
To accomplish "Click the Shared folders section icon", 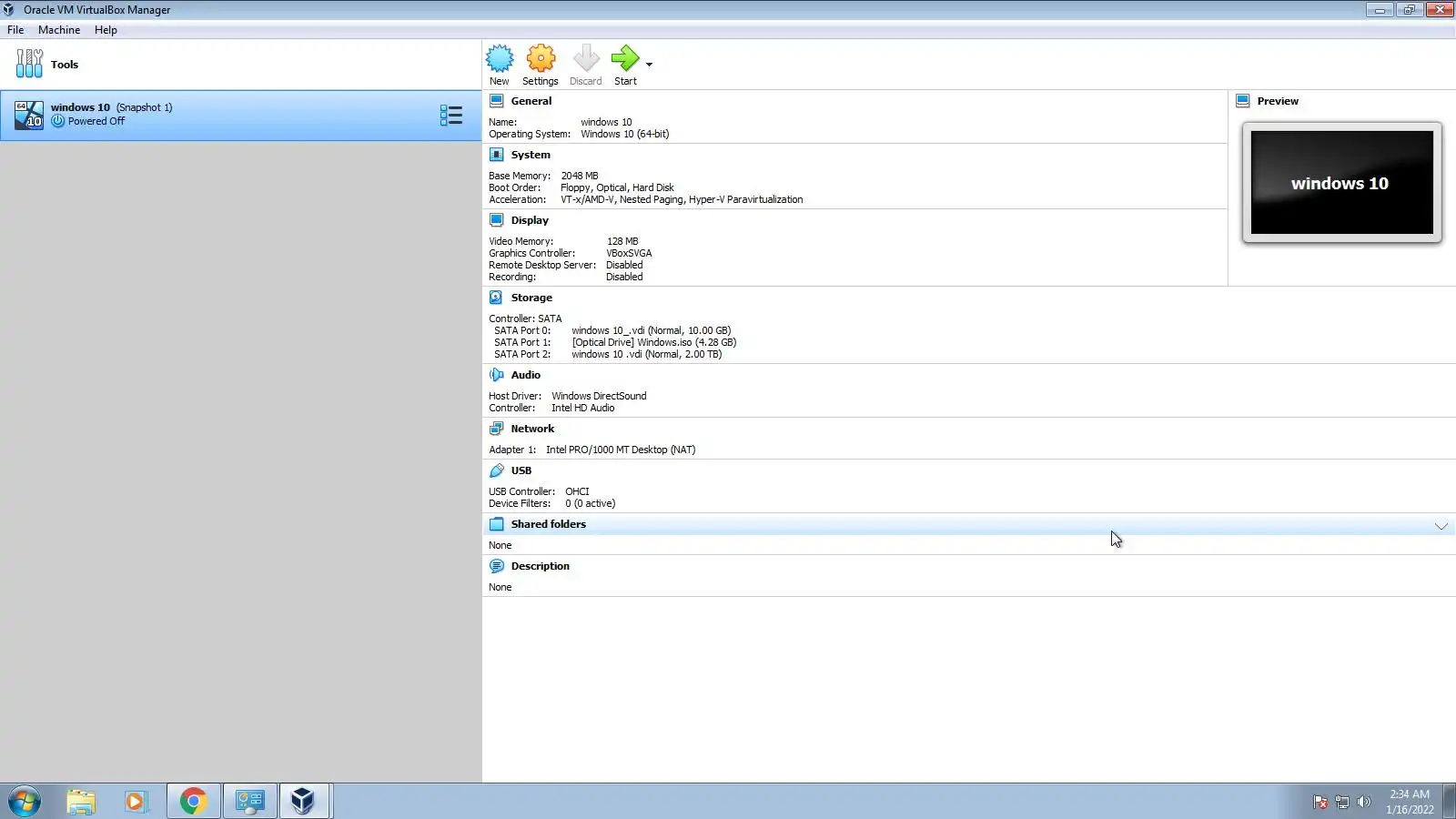I will click(497, 524).
